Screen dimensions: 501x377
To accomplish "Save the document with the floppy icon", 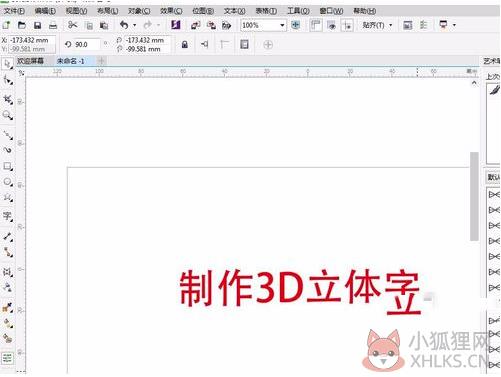I will pyautogui.click(x=37, y=25).
